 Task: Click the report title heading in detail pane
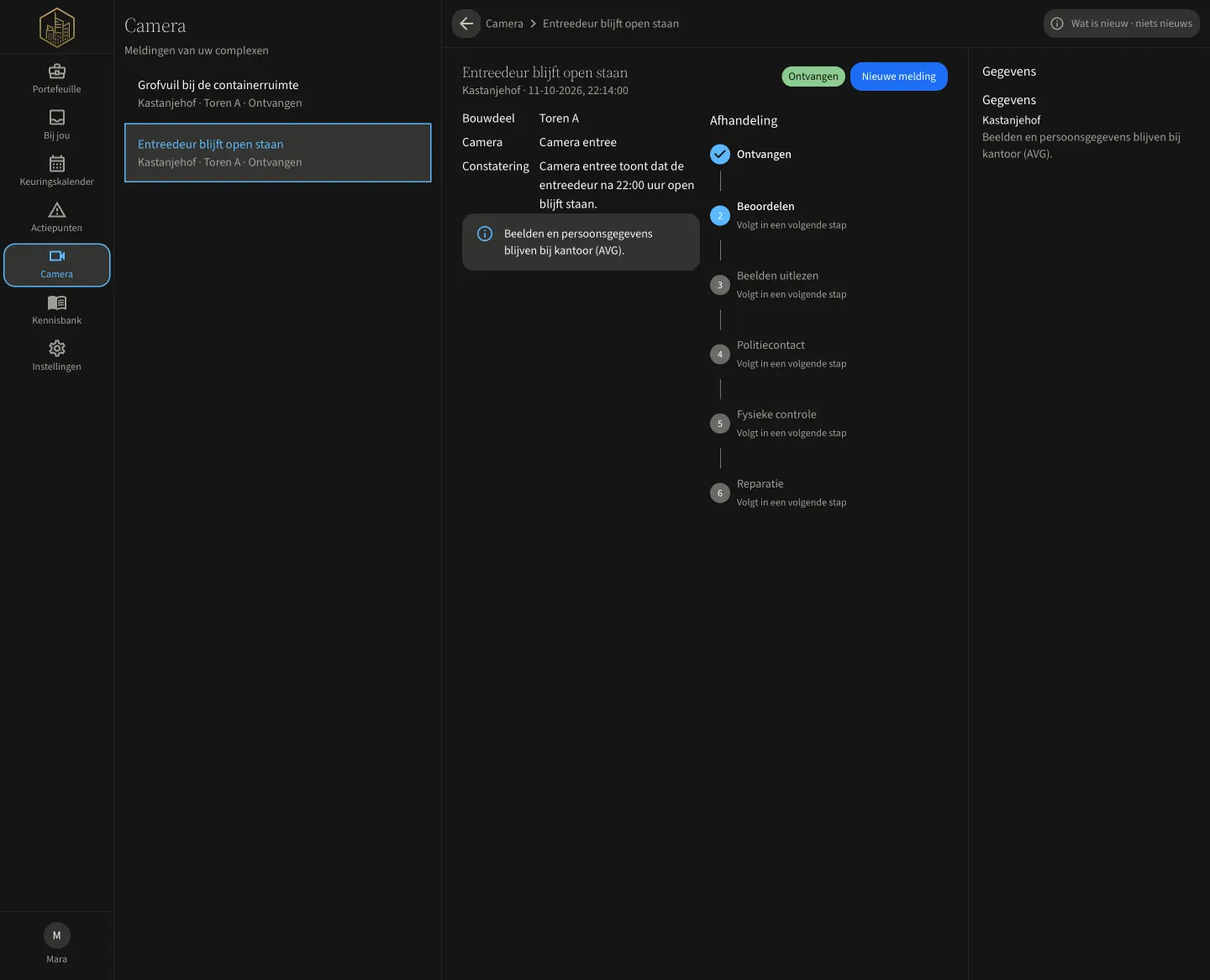544,73
